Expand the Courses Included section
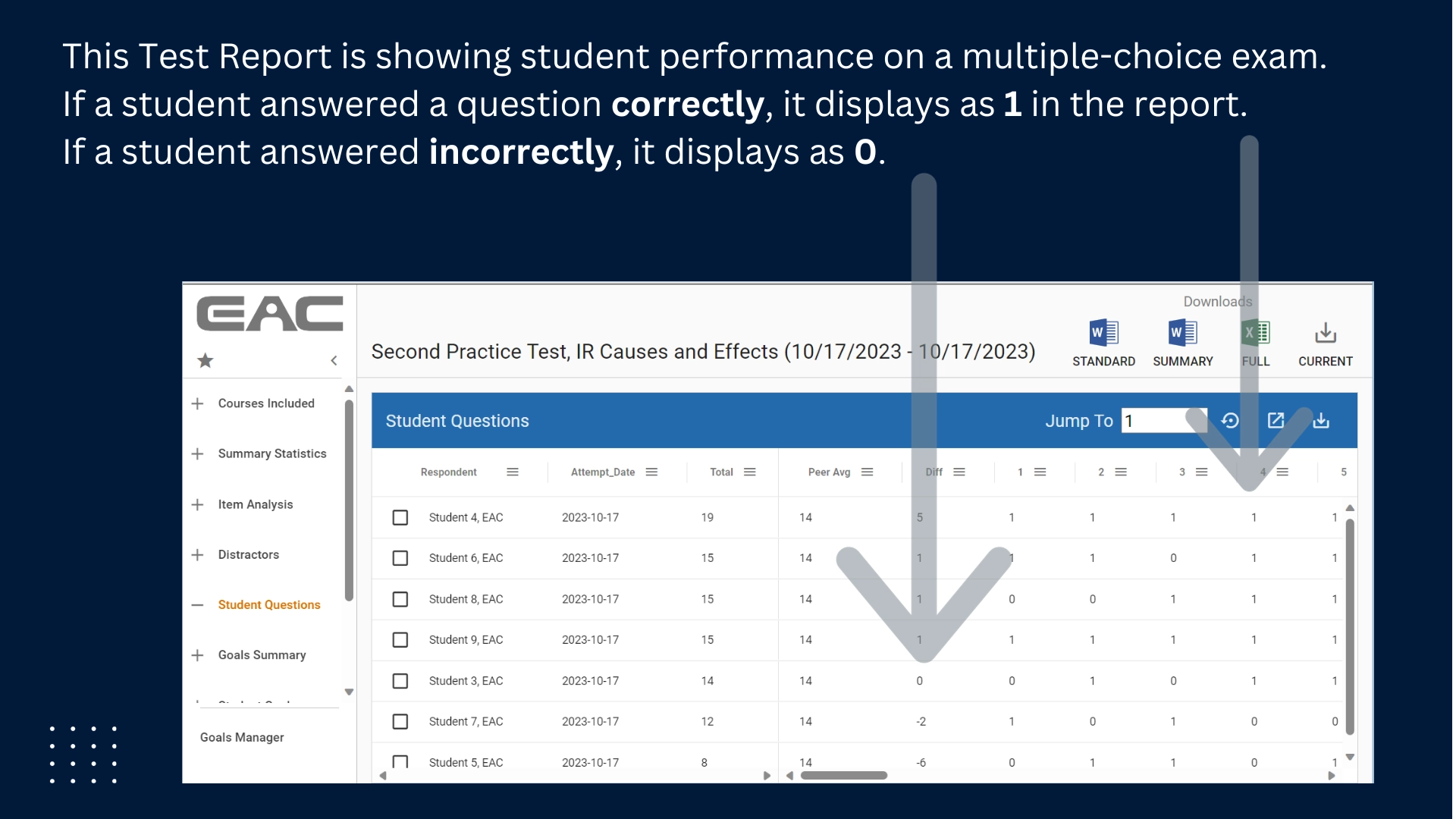 [199, 403]
